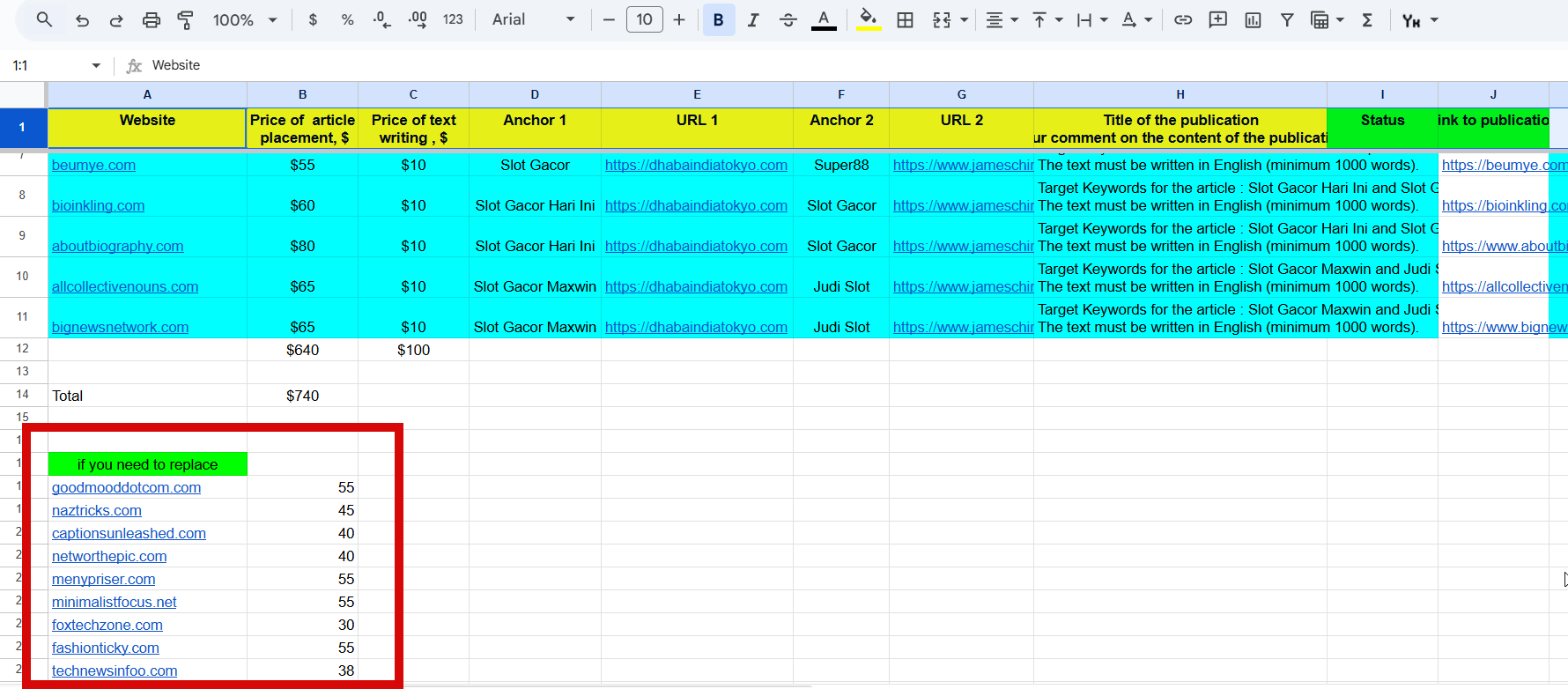Open the networthepic.com link
Image resolution: width=1568 pixels, height=689 pixels.
point(109,556)
